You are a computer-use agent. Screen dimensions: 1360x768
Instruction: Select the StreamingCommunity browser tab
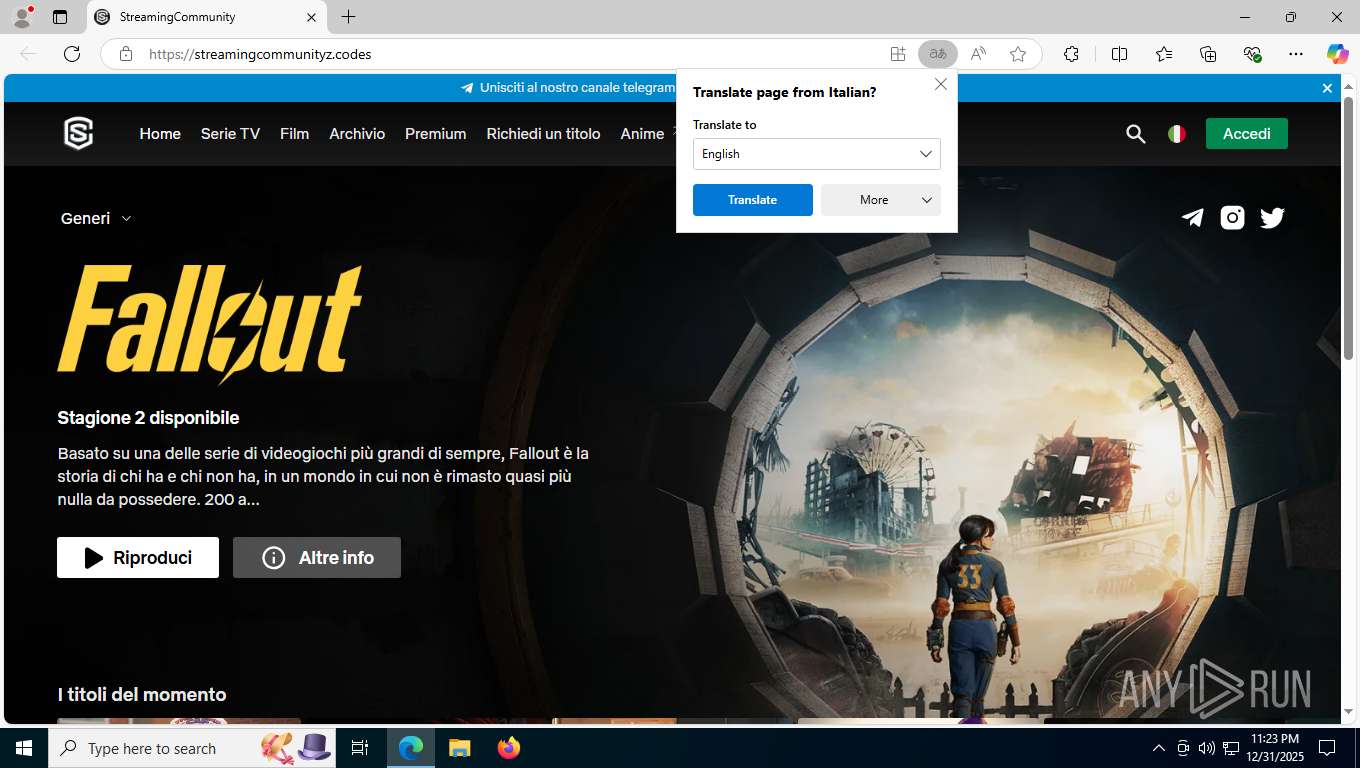[206, 17]
